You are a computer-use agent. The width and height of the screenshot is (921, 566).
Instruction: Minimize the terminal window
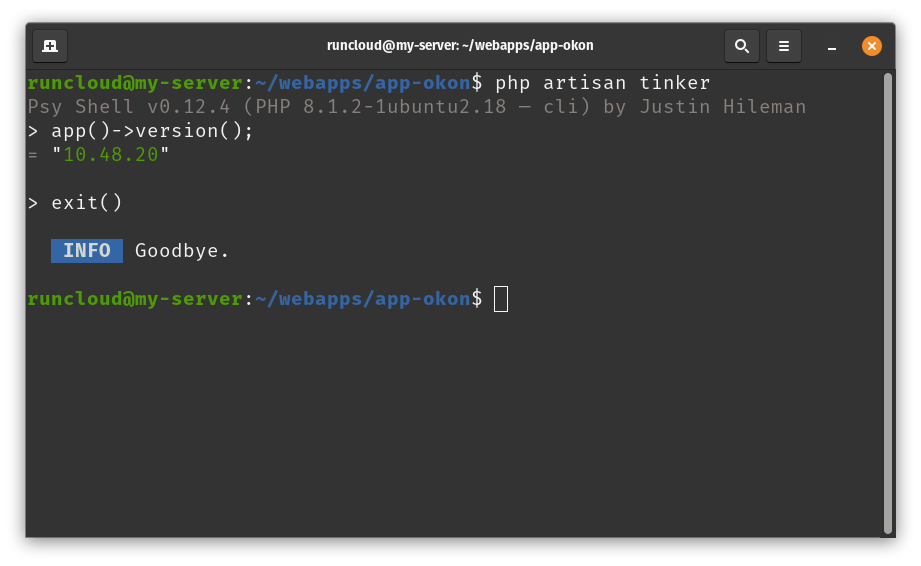[x=832, y=46]
